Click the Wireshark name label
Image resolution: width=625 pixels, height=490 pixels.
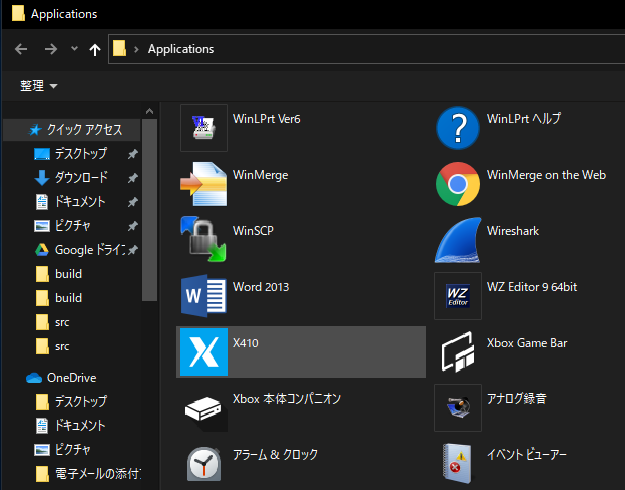tap(513, 231)
